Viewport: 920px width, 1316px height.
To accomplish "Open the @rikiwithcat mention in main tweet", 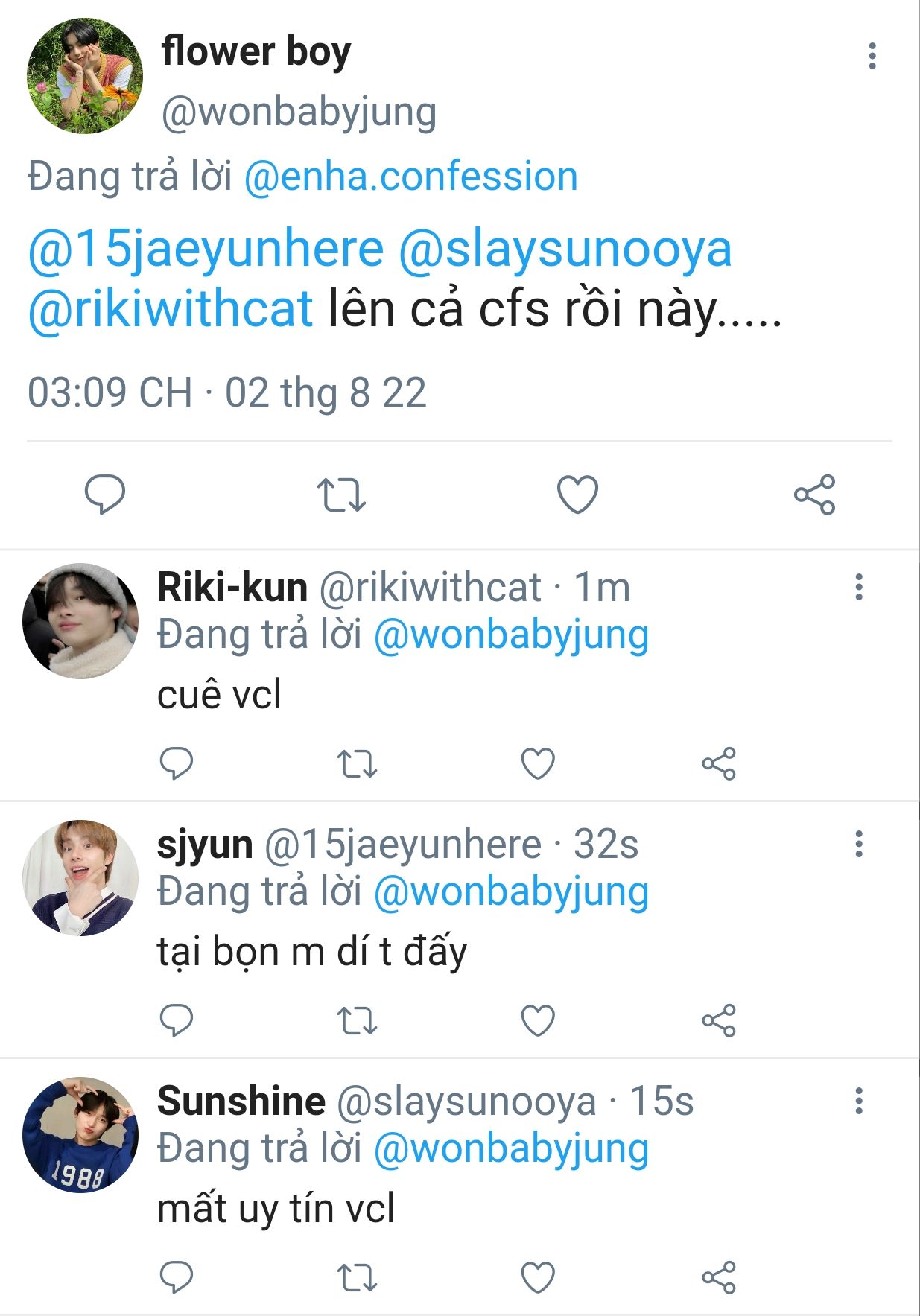I will (x=170, y=308).
